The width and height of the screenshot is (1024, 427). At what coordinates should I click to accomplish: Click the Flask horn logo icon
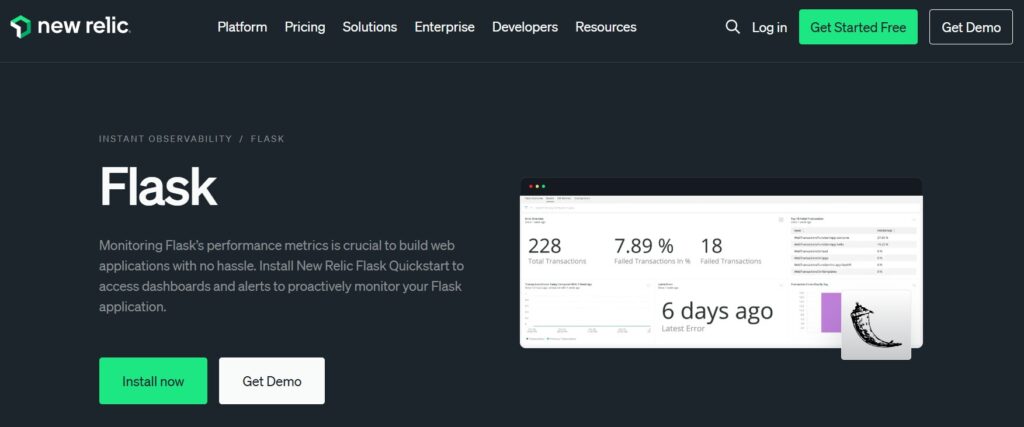(x=876, y=325)
